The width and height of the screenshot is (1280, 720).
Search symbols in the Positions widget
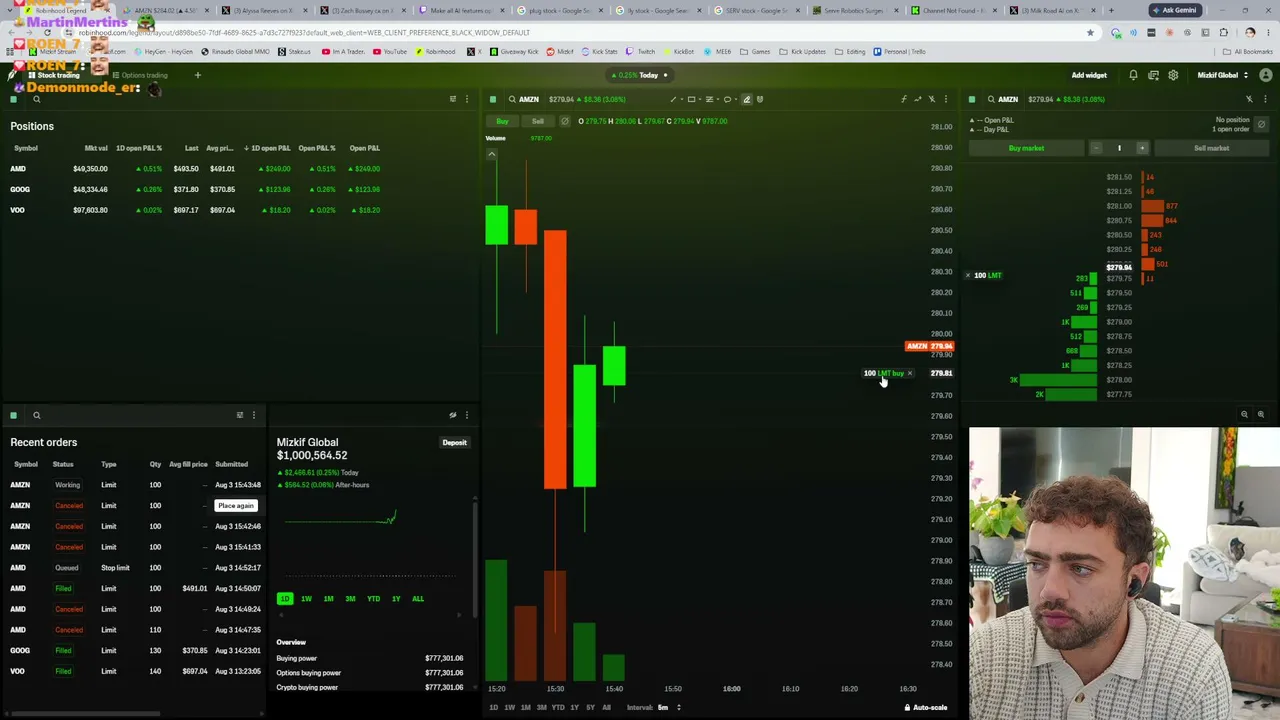[x=36, y=99]
